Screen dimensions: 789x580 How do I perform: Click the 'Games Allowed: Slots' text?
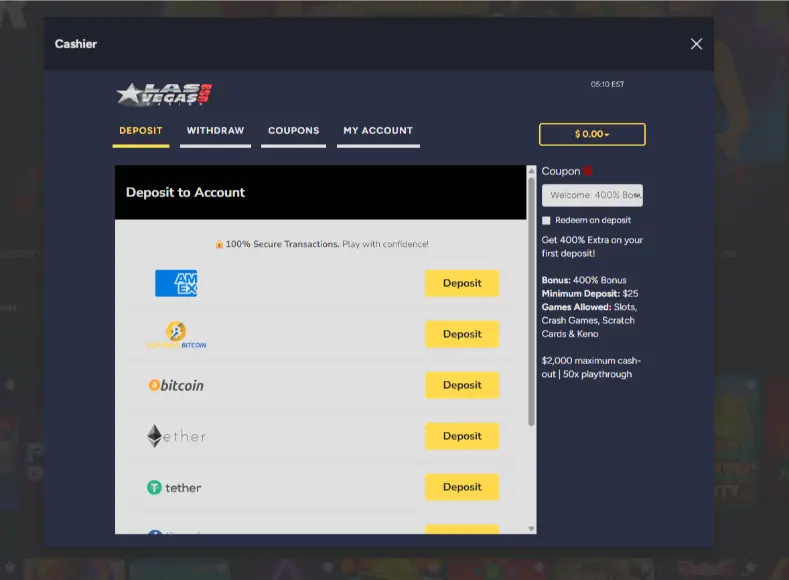point(589,307)
